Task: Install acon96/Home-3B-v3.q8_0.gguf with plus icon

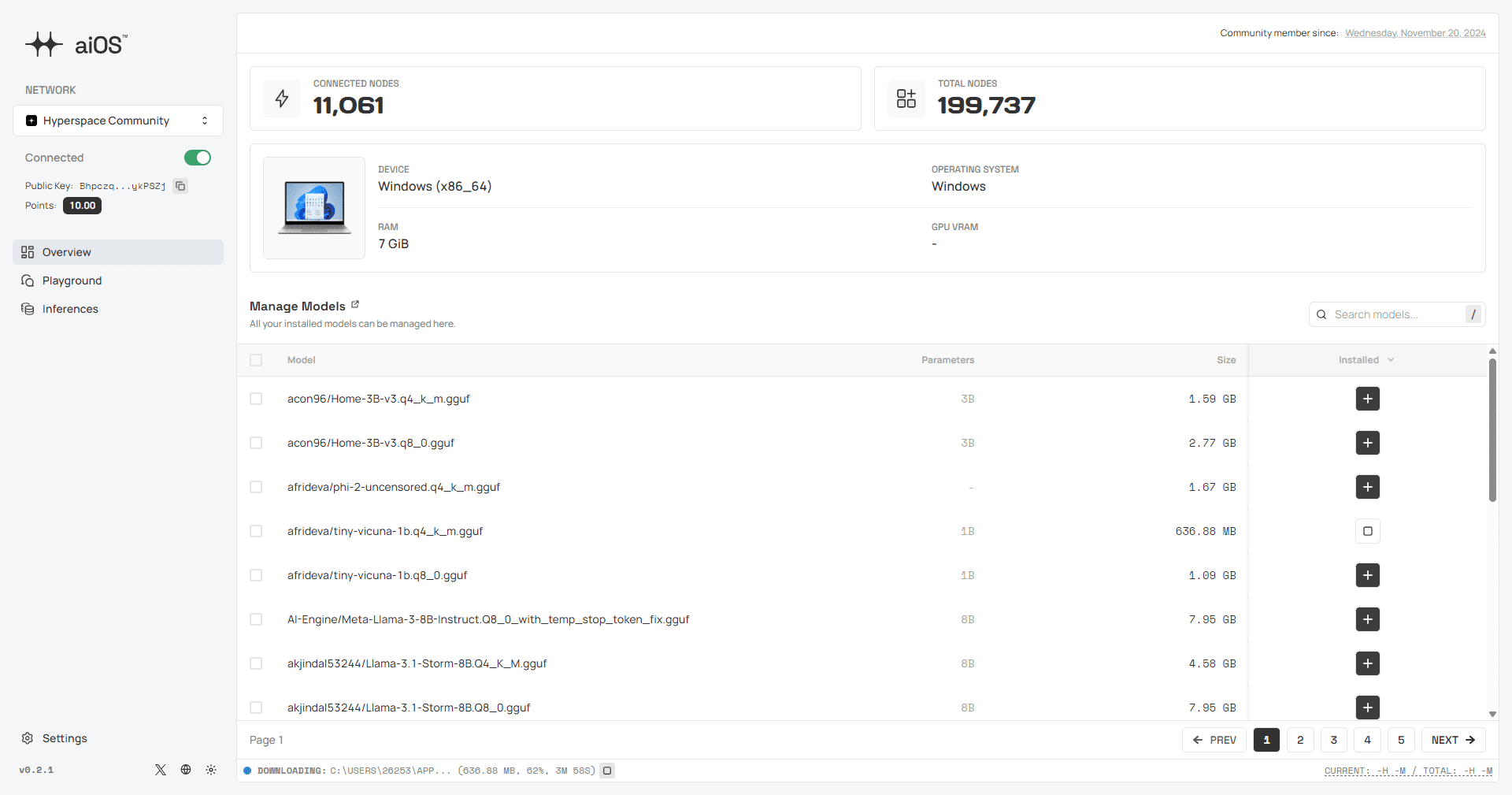Action: pos(1368,443)
